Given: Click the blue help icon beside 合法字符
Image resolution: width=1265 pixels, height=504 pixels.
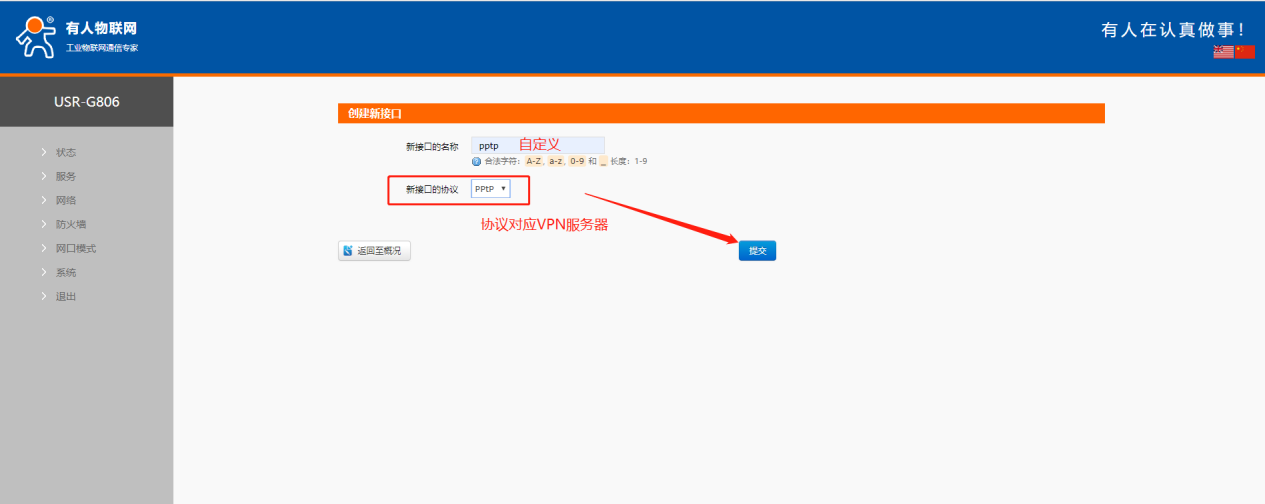Looking at the screenshot, I should [x=476, y=161].
